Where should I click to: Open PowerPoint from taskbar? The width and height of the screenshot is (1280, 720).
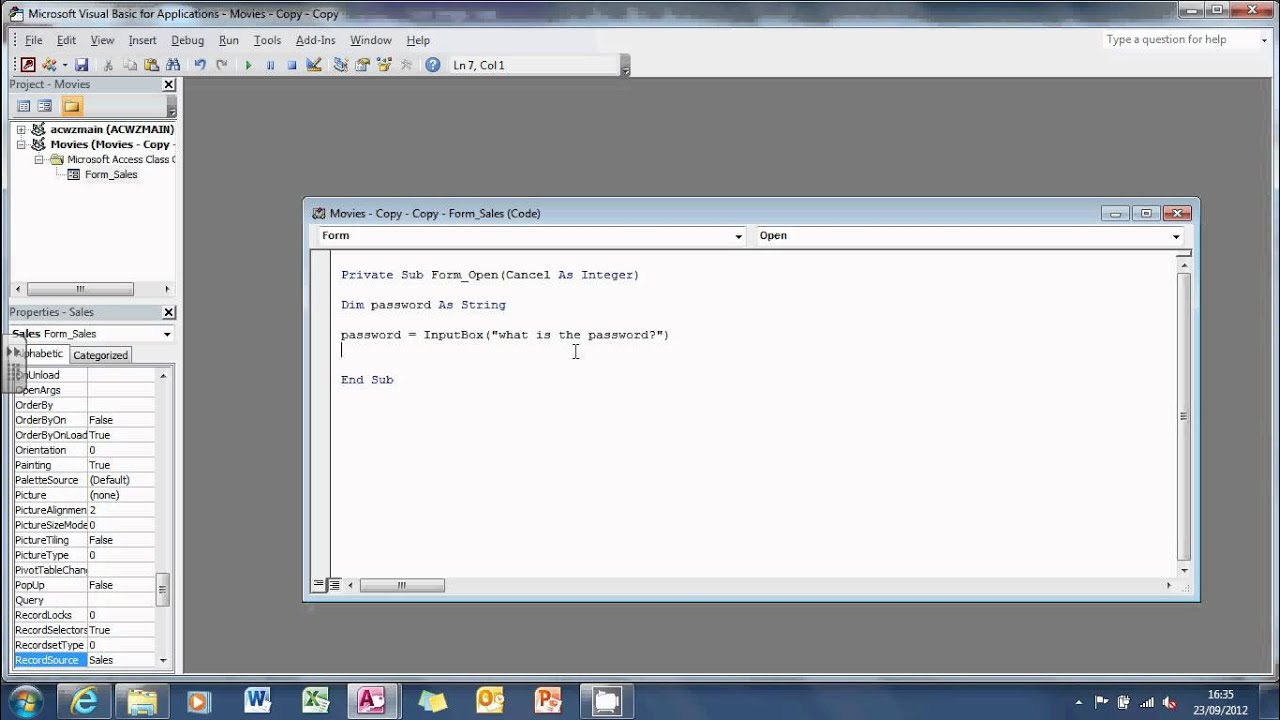(x=549, y=700)
